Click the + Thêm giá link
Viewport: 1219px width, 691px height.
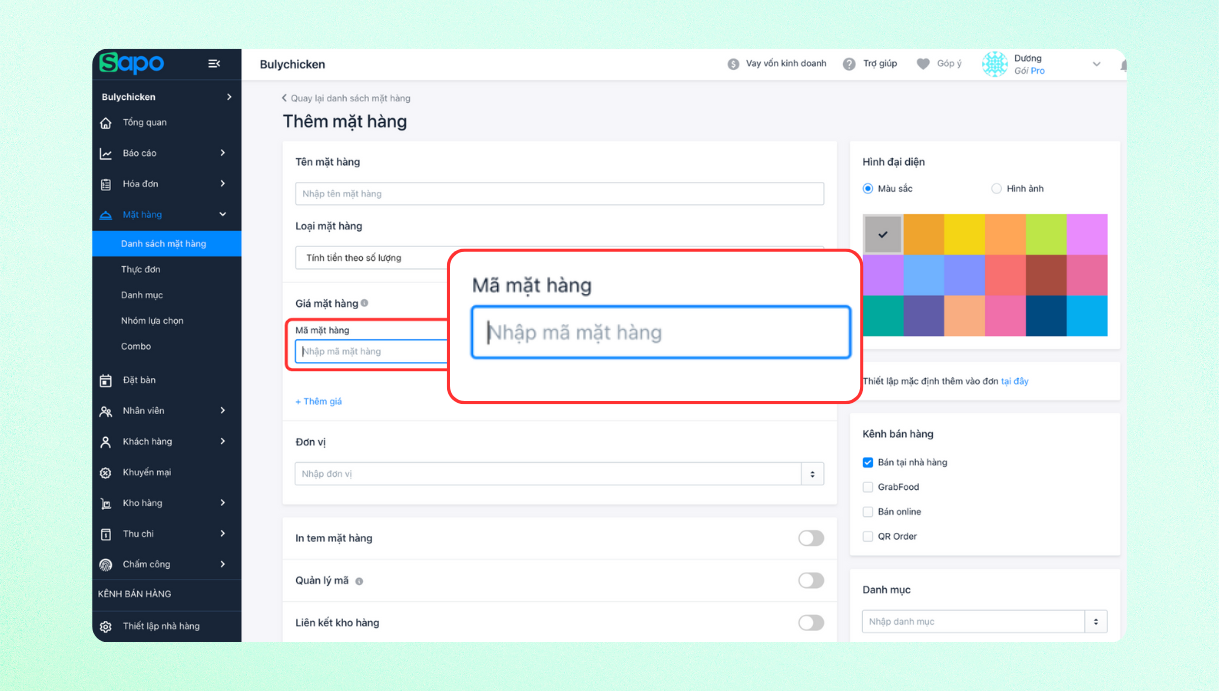coord(319,401)
